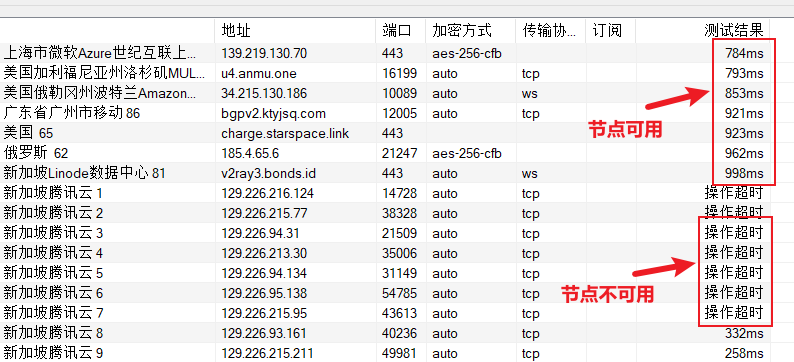Click ws protocol in v2ray3.bonds.id row

point(530,174)
